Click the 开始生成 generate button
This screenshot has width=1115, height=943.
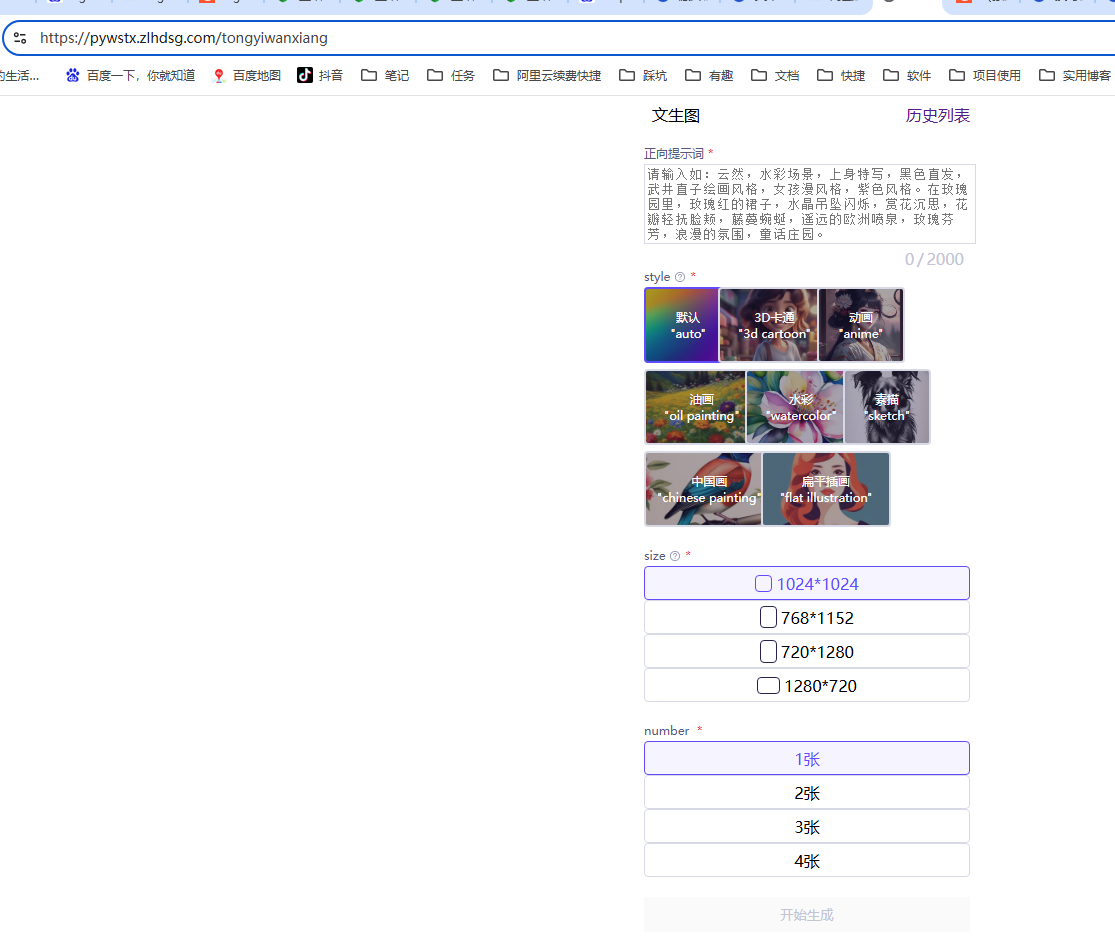pyautogui.click(x=806, y=915)
